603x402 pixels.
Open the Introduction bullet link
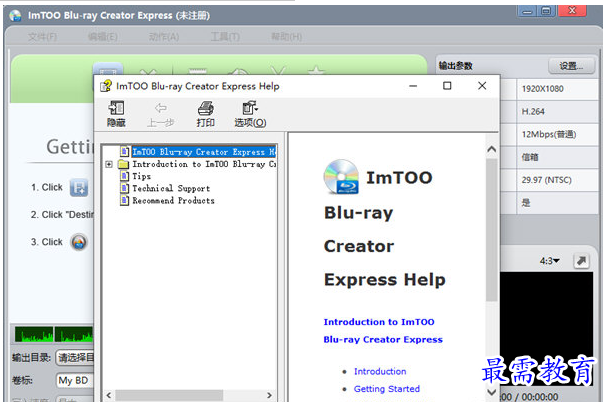point(380,372)
